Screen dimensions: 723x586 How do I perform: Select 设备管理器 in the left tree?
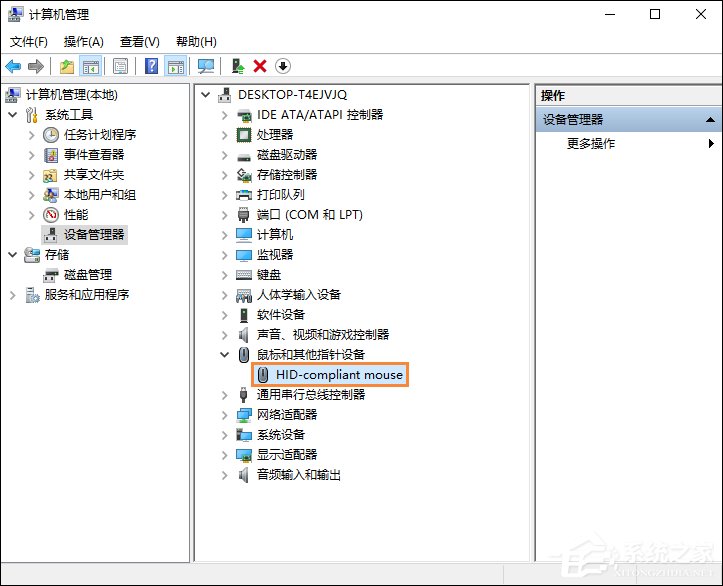click(94, 235)
